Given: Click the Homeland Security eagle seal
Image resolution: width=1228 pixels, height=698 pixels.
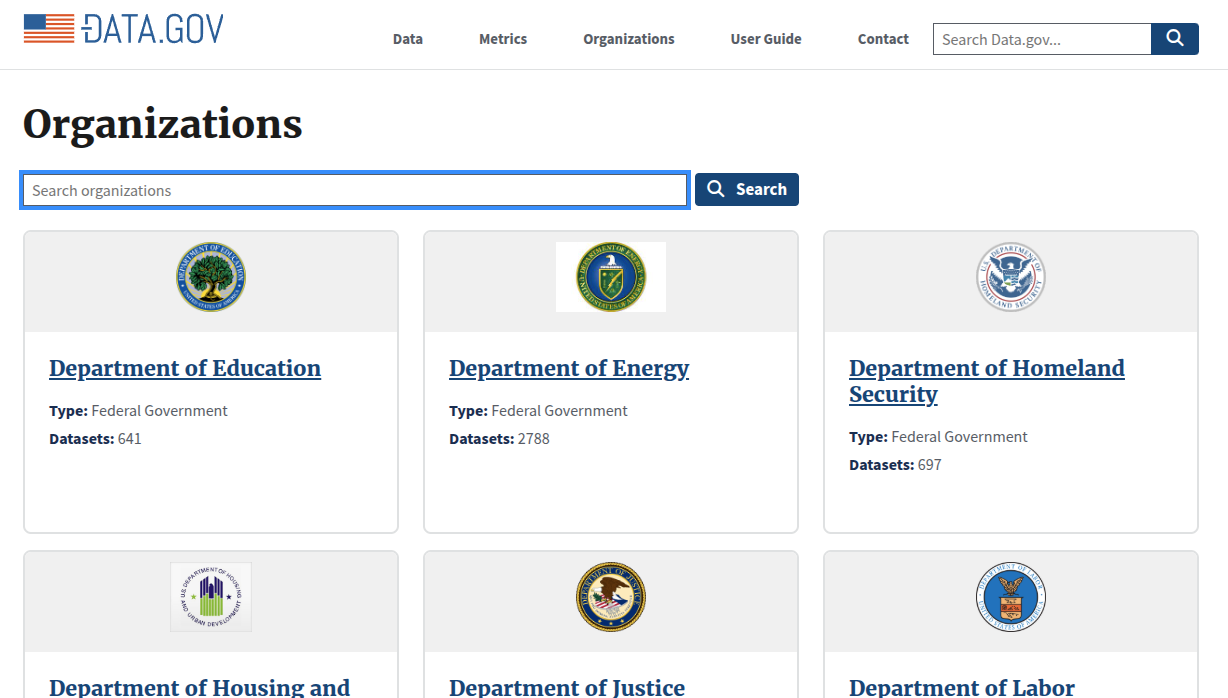Looking at the screenshot, I should (x=1010, y=277).
